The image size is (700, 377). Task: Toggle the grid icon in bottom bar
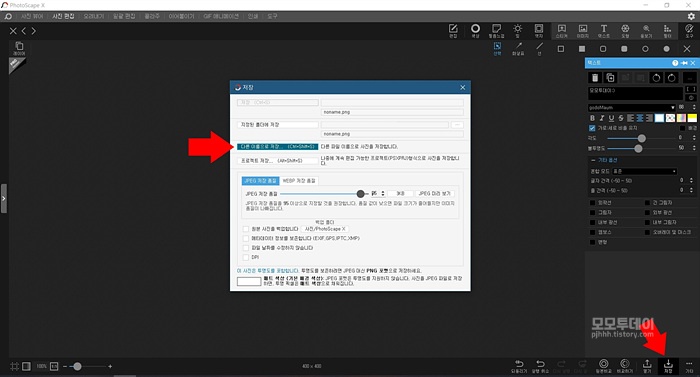coord(14,366)
